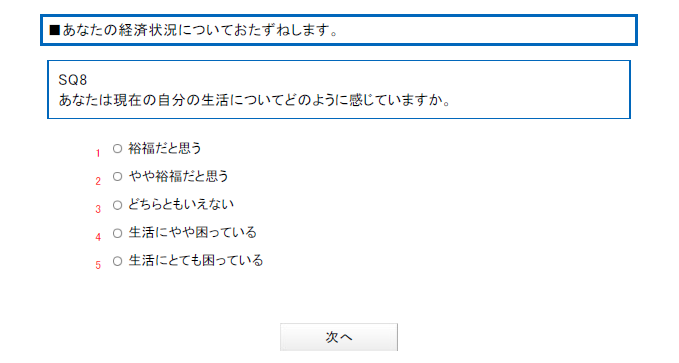Image resolution: width=679 pixels, height=363 pixels.
Task: Click the question text about 現在の自分の生活
Action: point(255,100)
